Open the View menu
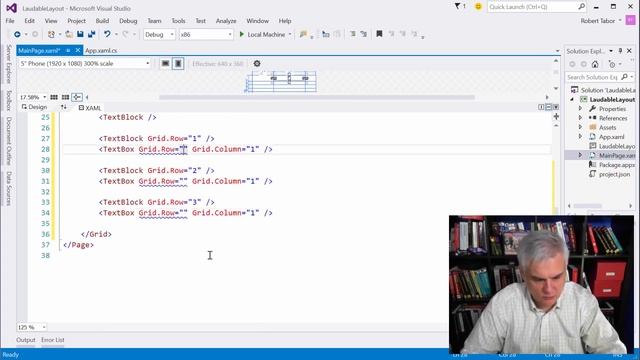The image size is (640, 360). pos(51,21)
